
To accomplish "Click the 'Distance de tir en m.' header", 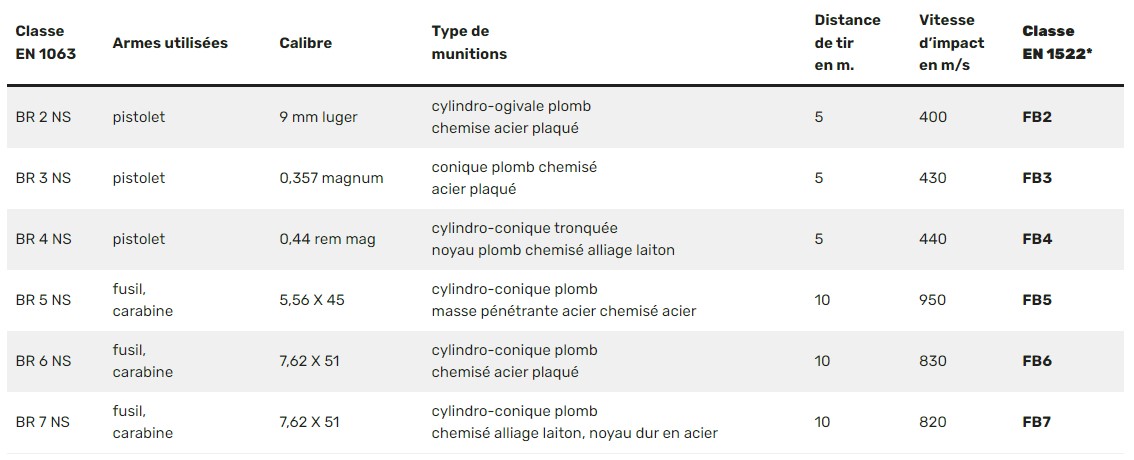I will coord(846,43).
